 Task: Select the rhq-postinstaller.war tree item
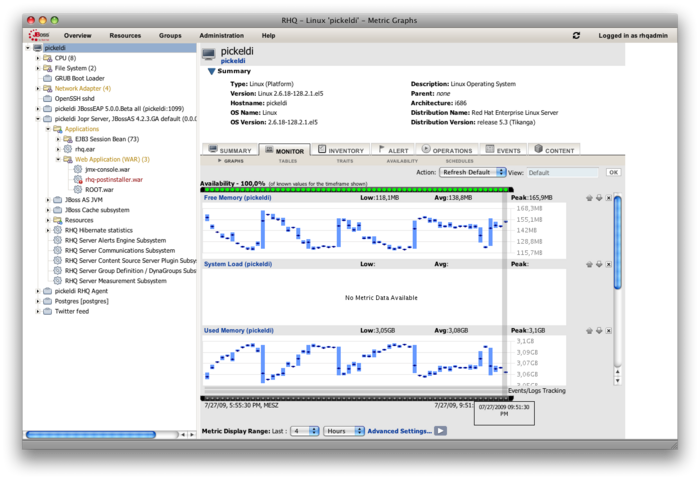[x=114, y=179]
